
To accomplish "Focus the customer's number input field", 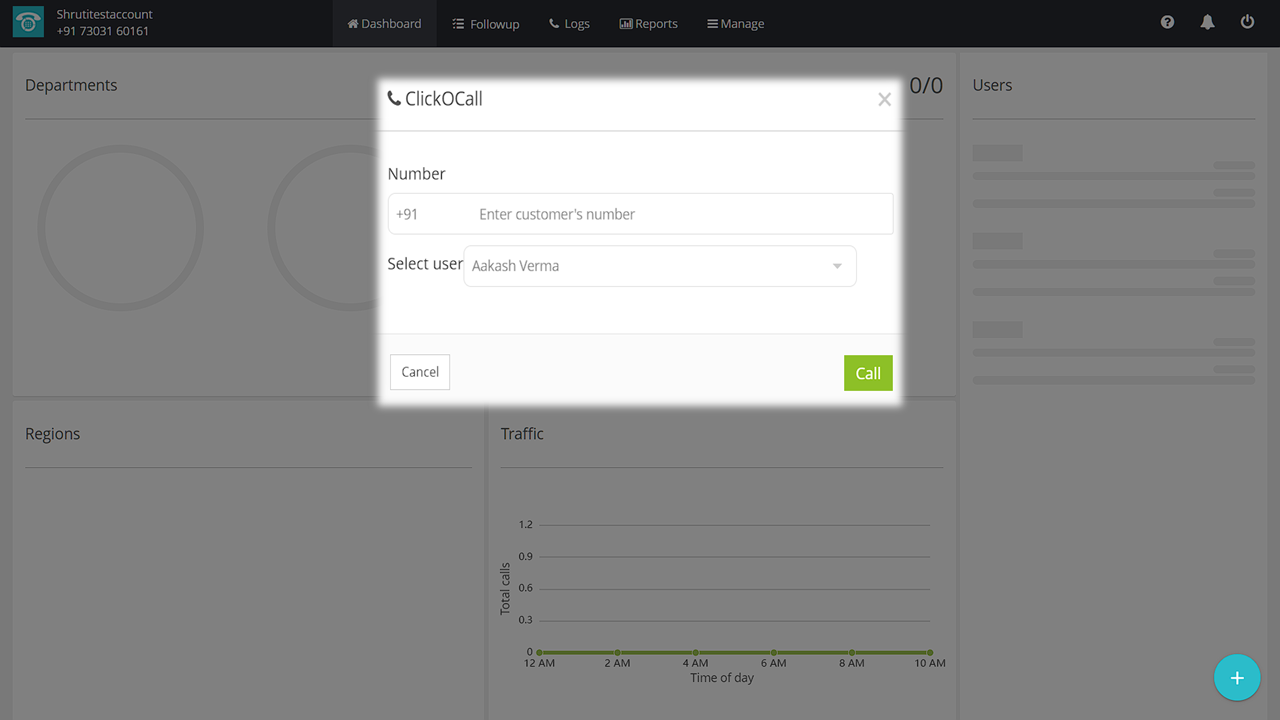I will coord(680,214).
